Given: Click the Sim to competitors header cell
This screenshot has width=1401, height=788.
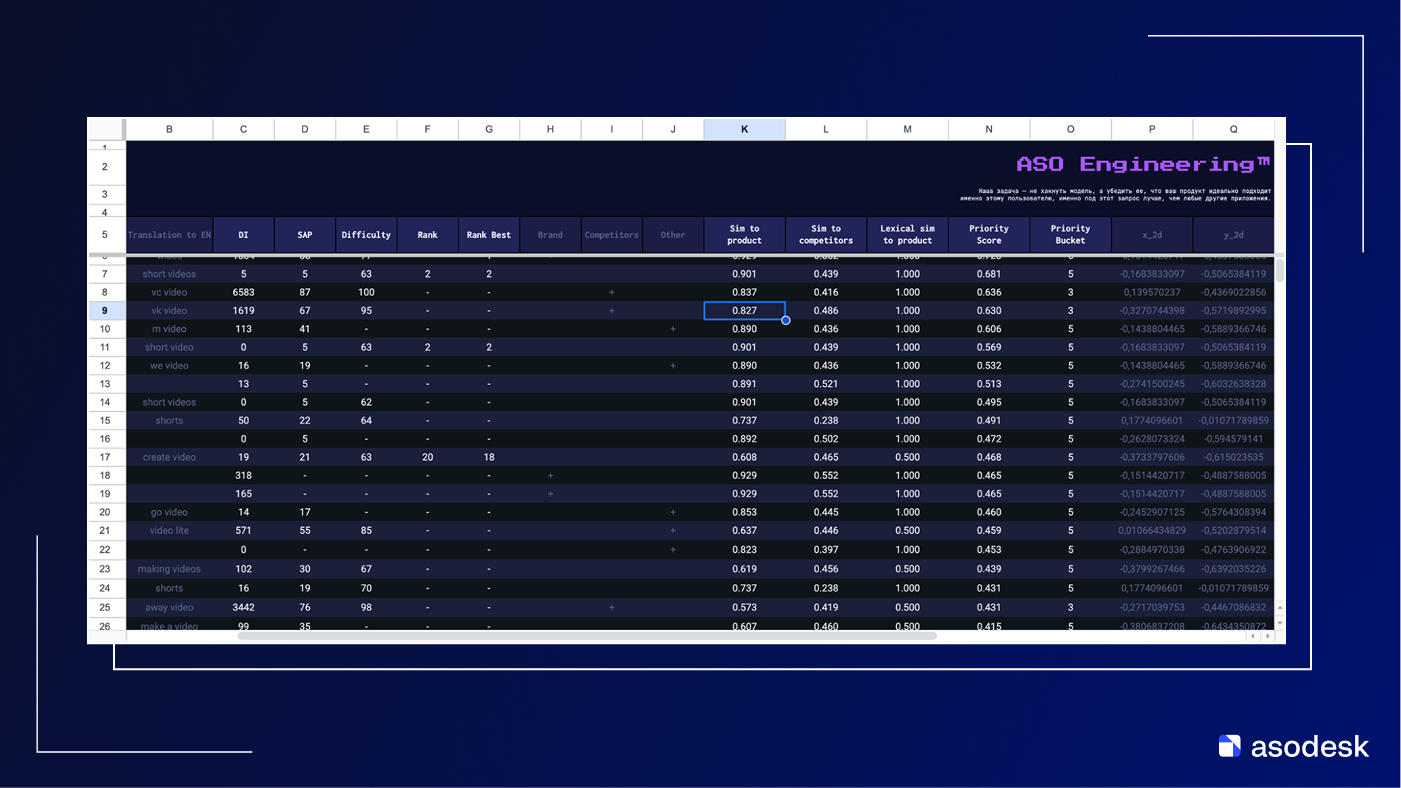Looking at the screenshot, I should [x=826, y=235].
